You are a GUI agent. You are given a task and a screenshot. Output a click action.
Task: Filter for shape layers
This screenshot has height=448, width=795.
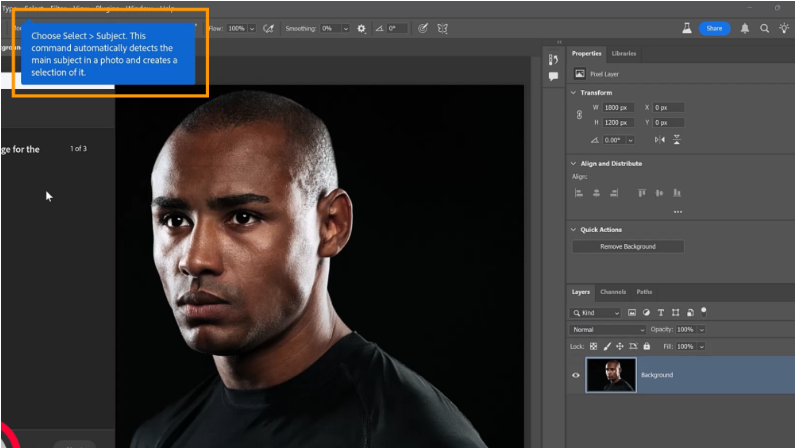[675, 313]
